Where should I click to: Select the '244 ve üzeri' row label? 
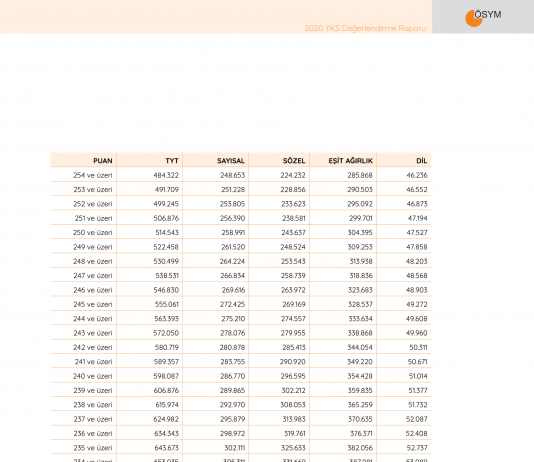tap(93, 318)
